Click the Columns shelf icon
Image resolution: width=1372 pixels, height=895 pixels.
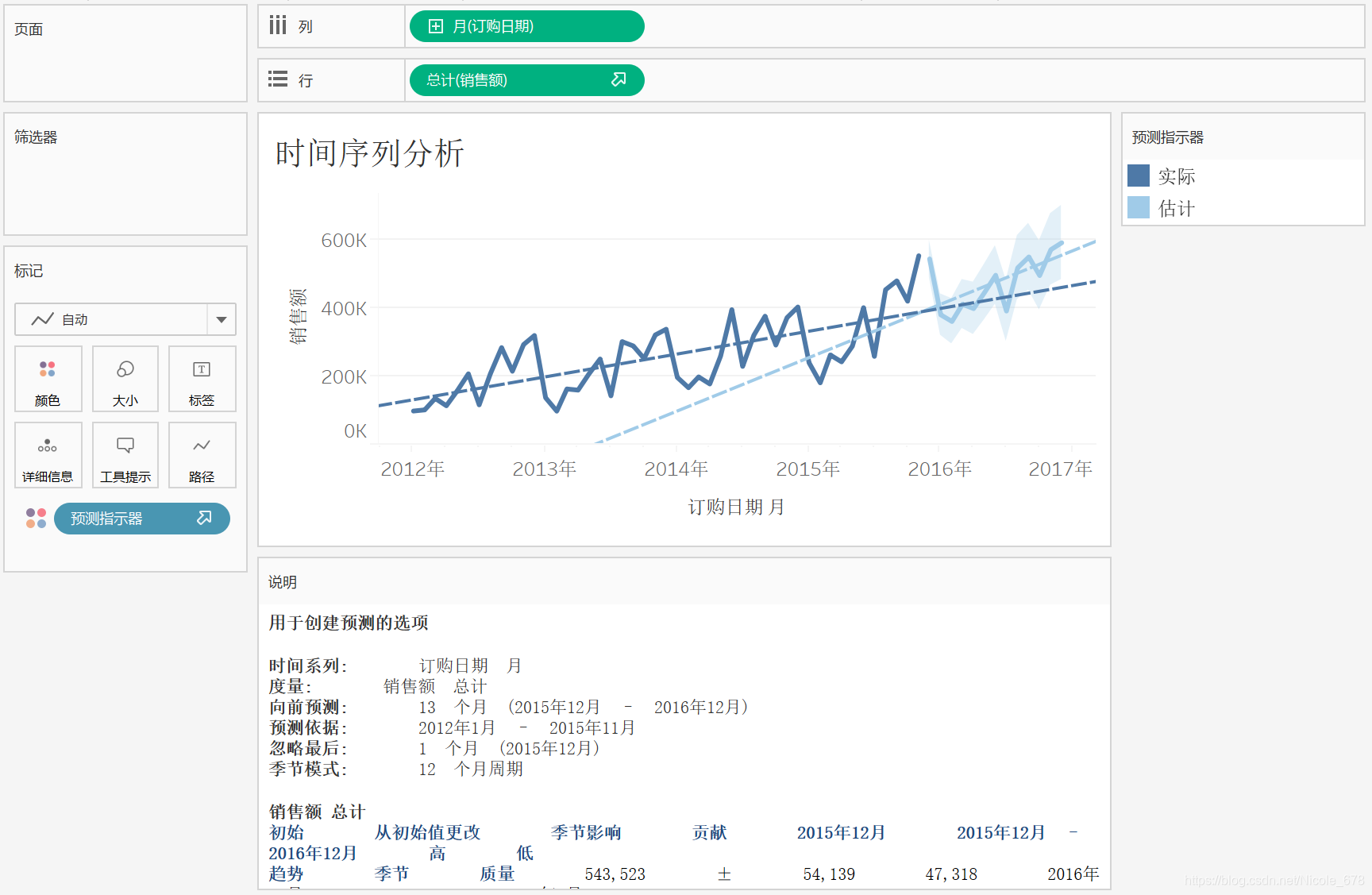[277, 25]
